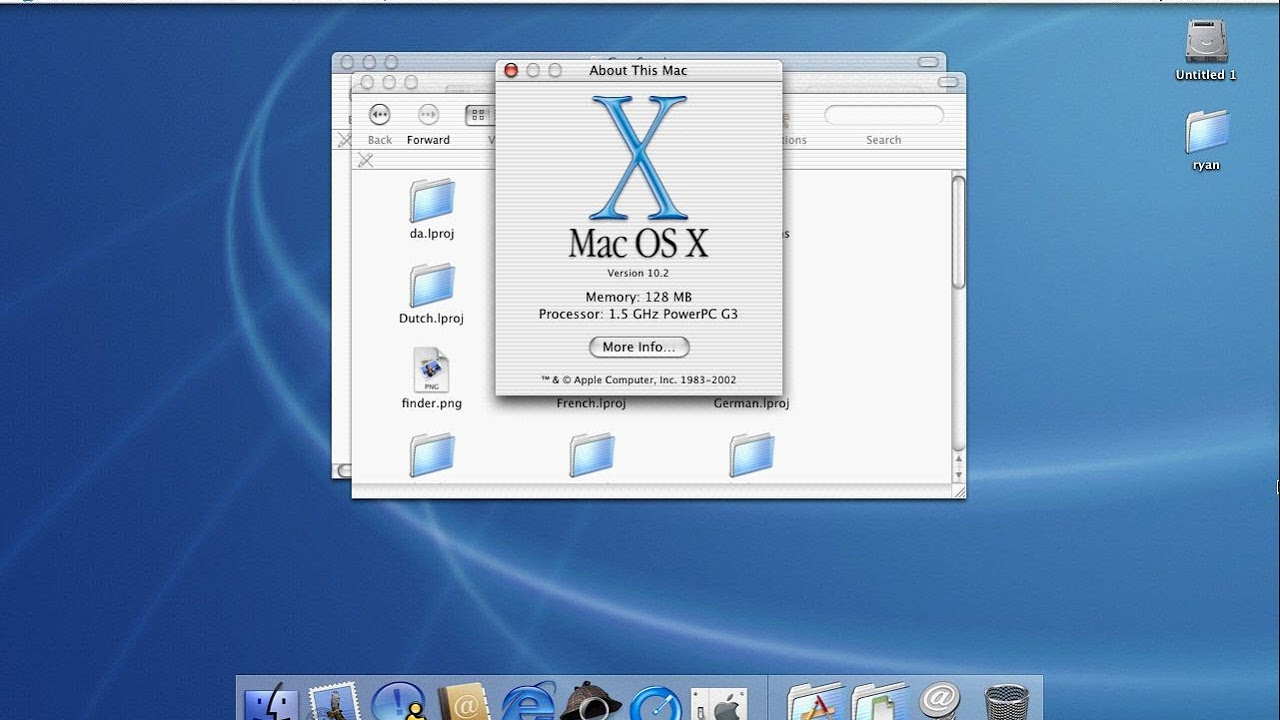Launch Sherlock from the Dock

590,702
